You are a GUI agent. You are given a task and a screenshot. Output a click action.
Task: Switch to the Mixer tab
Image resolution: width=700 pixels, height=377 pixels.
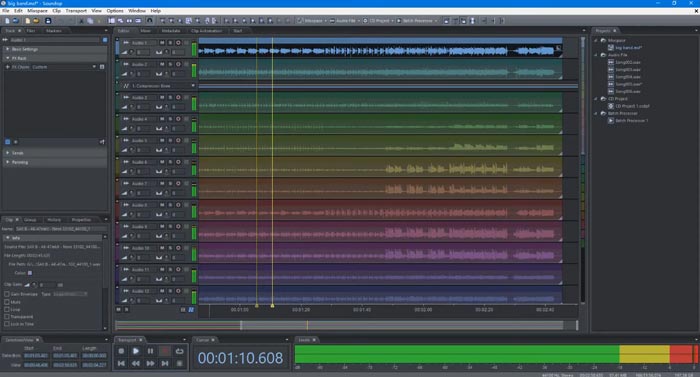point(146,31)
